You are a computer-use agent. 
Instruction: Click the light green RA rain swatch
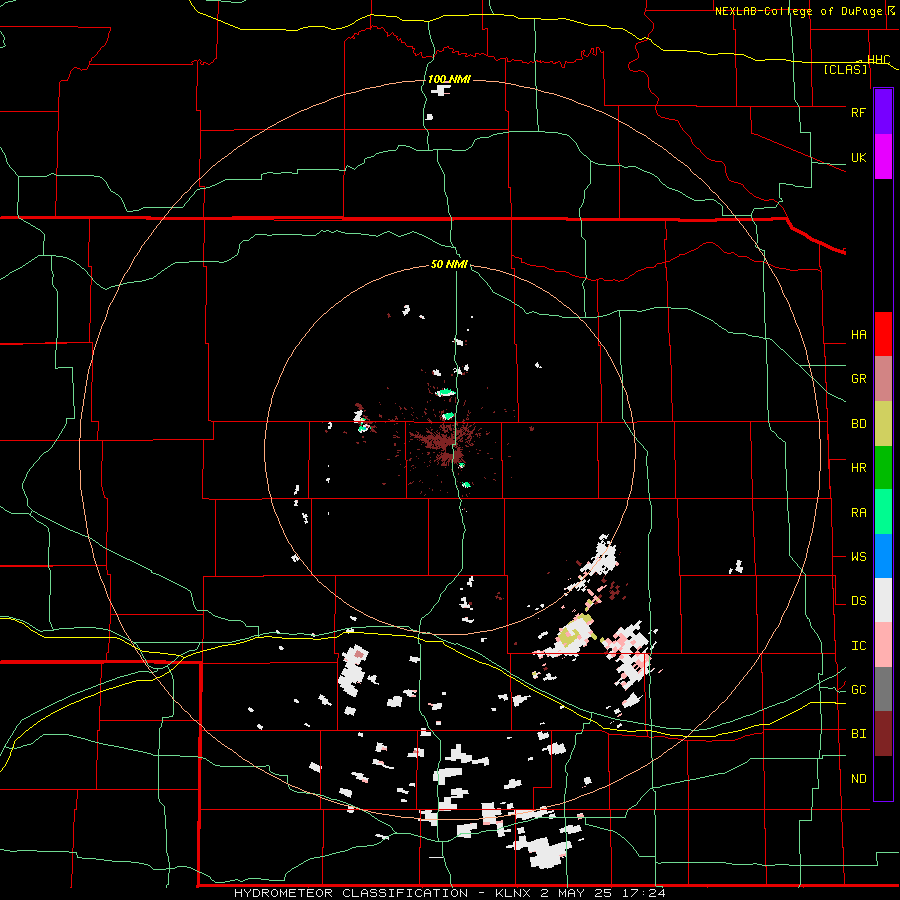[883, 512]
